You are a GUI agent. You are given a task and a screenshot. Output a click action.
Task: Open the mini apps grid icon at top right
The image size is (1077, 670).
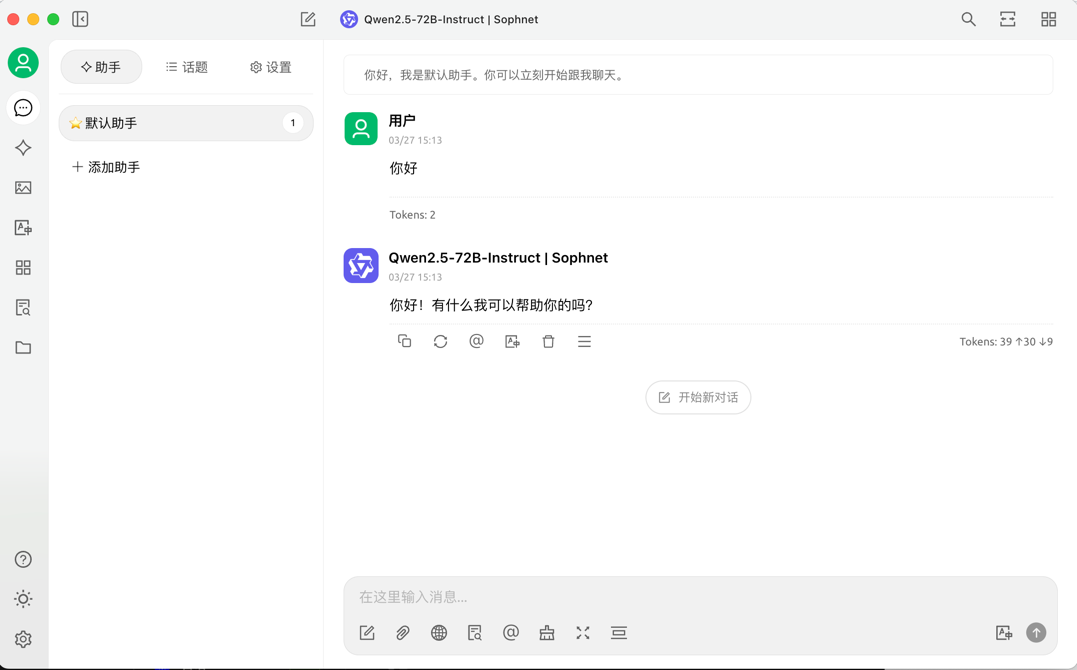pos(1048,19)
